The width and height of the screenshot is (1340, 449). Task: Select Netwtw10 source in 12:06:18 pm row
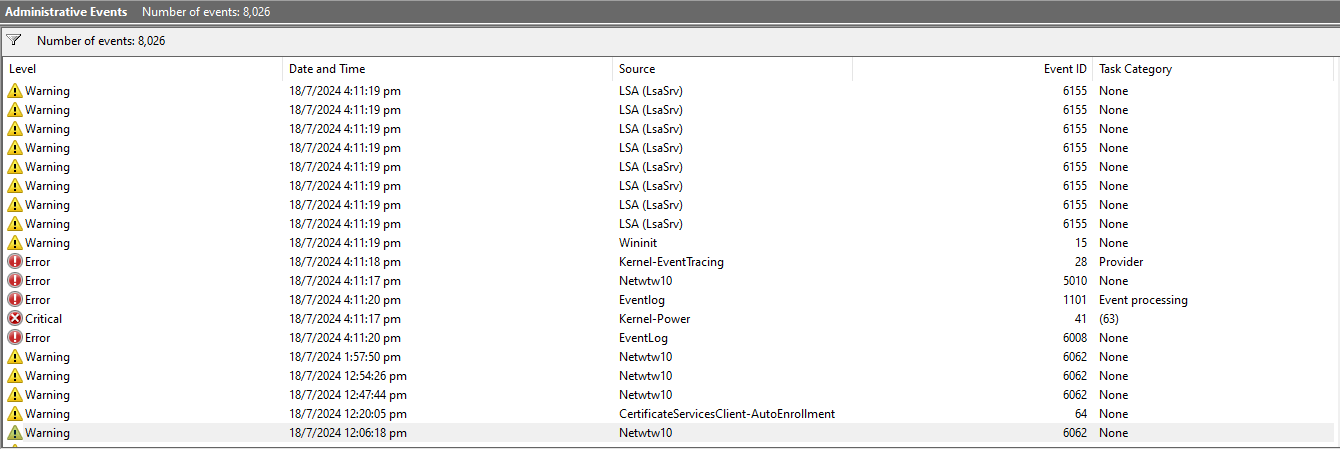point(645,433)
